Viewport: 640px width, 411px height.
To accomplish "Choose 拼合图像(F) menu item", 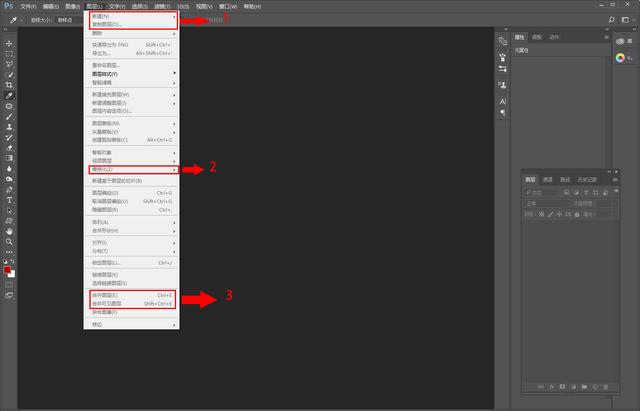I will point(131,312).
